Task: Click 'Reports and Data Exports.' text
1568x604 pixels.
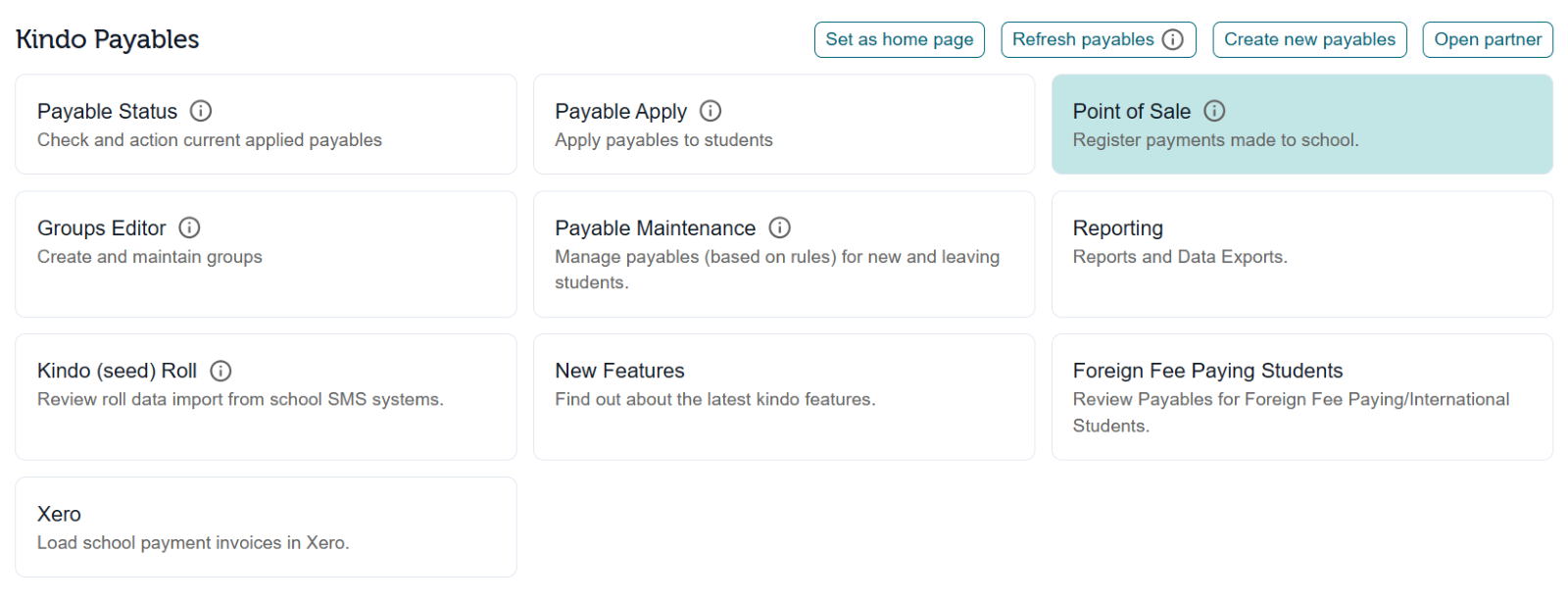Action: tap(1180, 257)
